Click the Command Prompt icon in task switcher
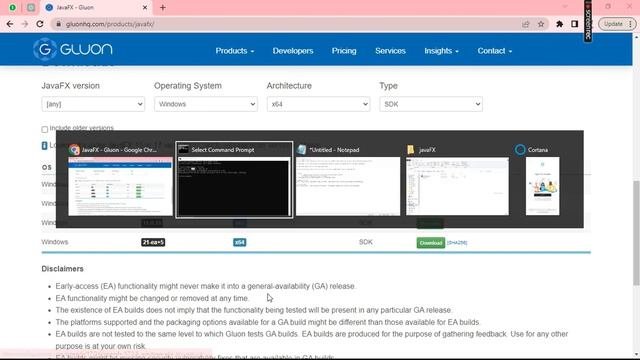640x360 pixels. click(183, 149)
